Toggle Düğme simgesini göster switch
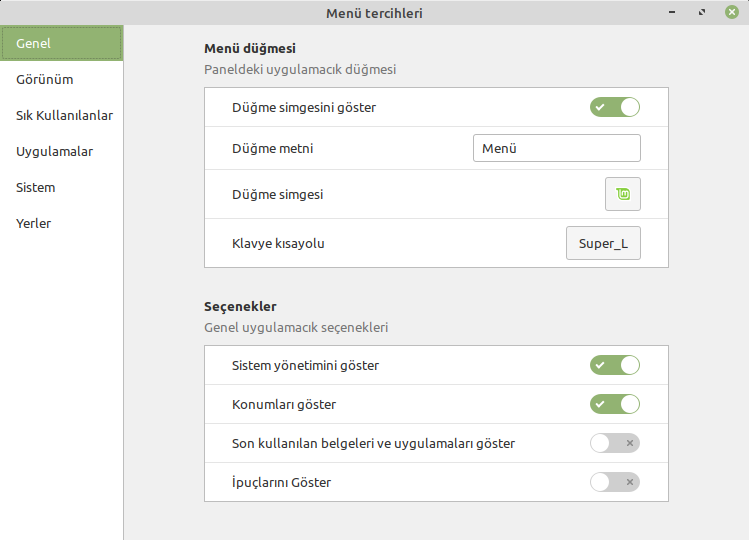The width and height of the screenshot is (749, 540). 615,107
